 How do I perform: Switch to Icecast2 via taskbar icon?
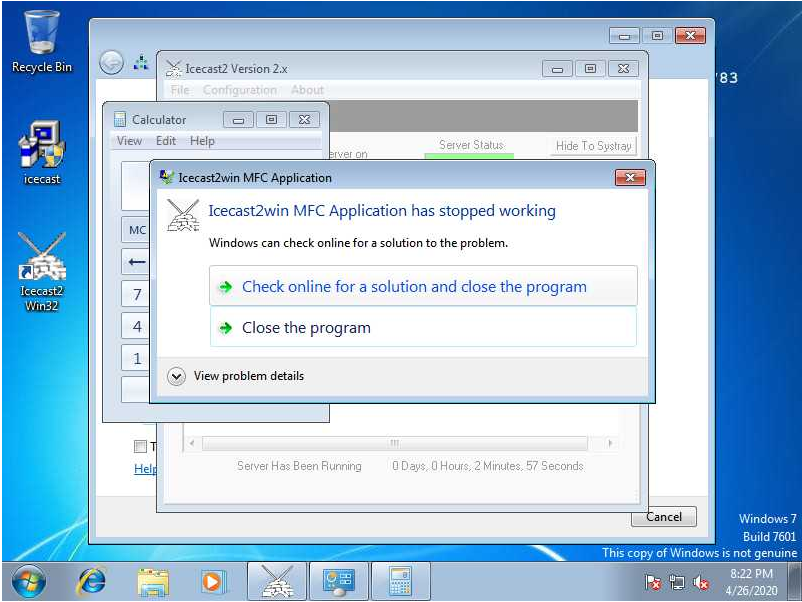point(277,581)
